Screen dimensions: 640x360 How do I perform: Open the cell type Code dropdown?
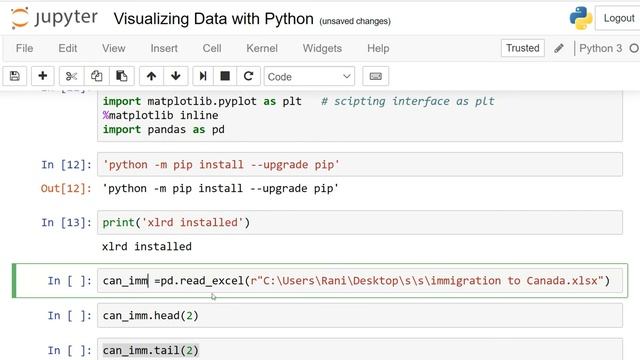point(309,76)
